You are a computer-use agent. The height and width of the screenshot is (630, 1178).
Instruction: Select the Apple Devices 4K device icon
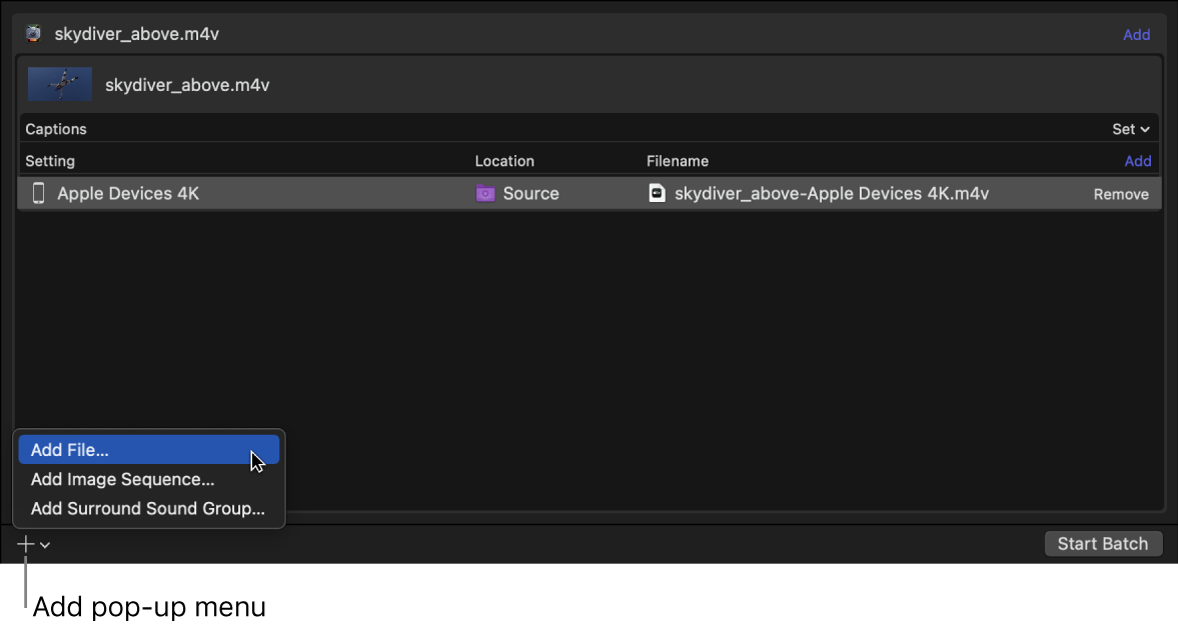38,193
